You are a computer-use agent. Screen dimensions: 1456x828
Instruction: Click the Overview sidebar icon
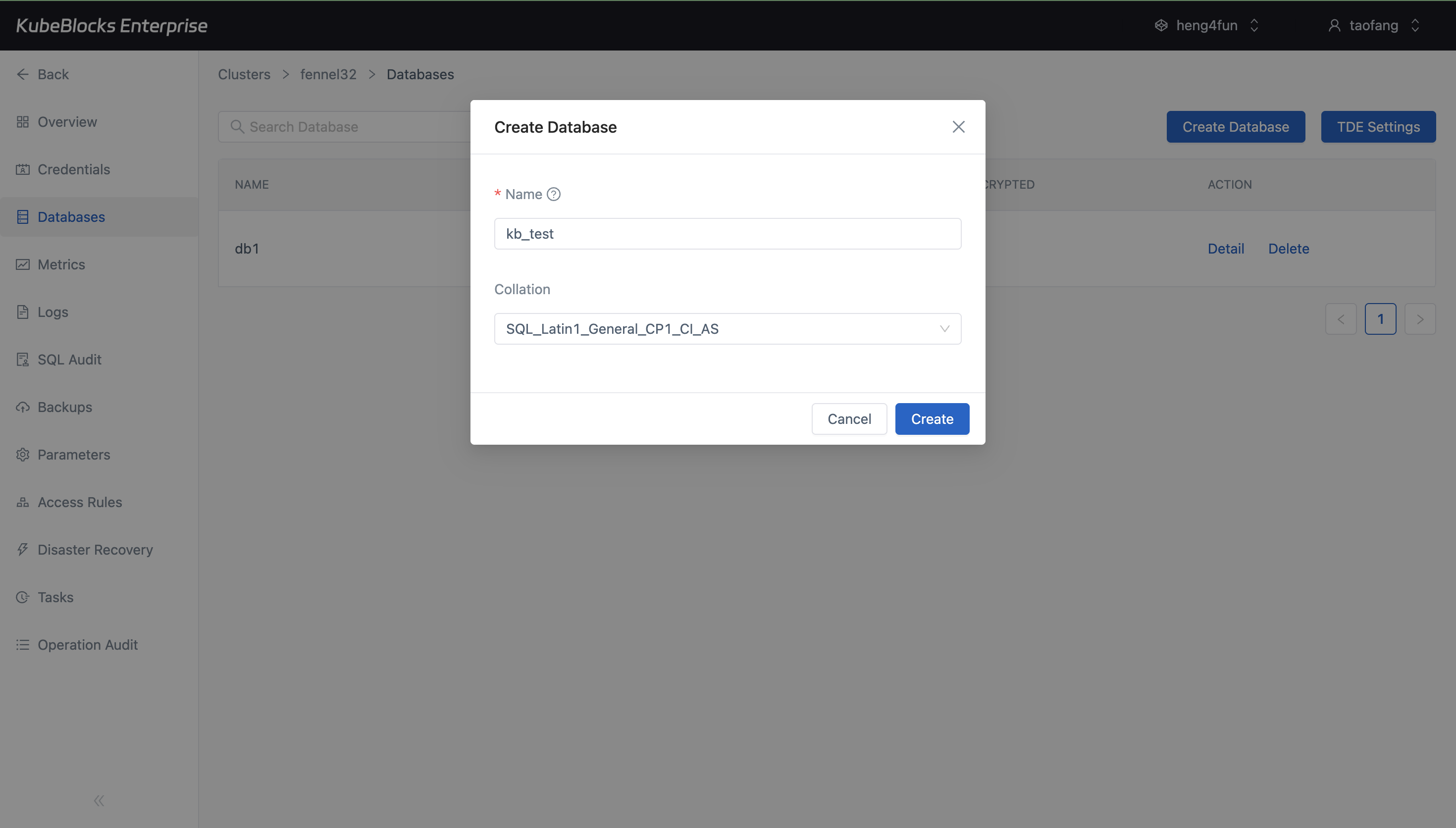23,122
